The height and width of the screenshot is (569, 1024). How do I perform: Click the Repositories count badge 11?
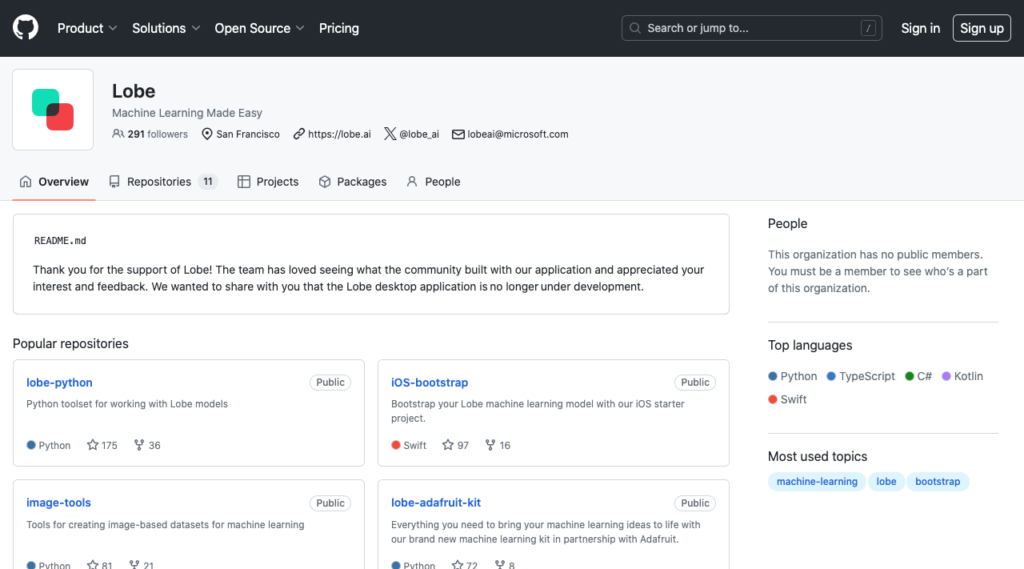[208, 182]
